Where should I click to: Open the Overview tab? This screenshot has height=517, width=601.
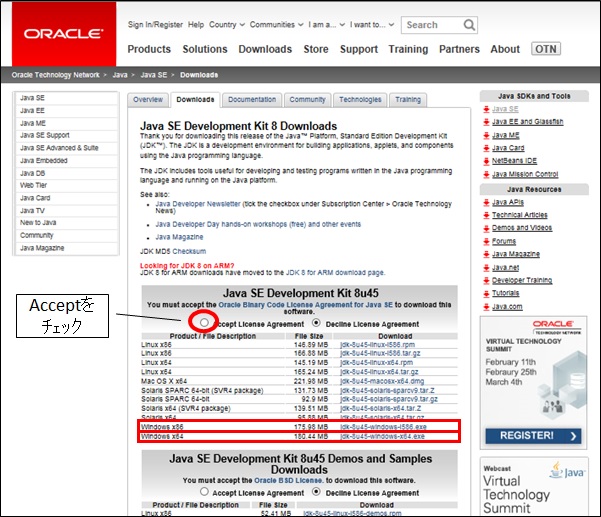(148, 100)
